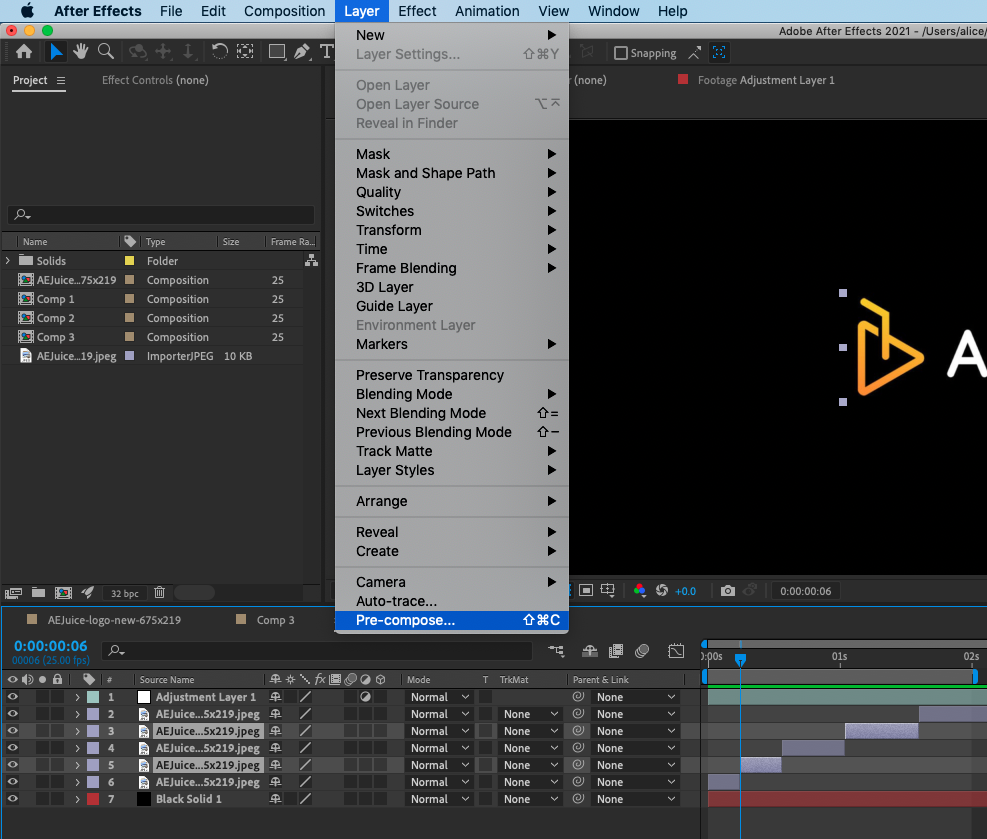The image size is (987, 839).
Task: Open the Apple menu
Action: pos(27,11)
